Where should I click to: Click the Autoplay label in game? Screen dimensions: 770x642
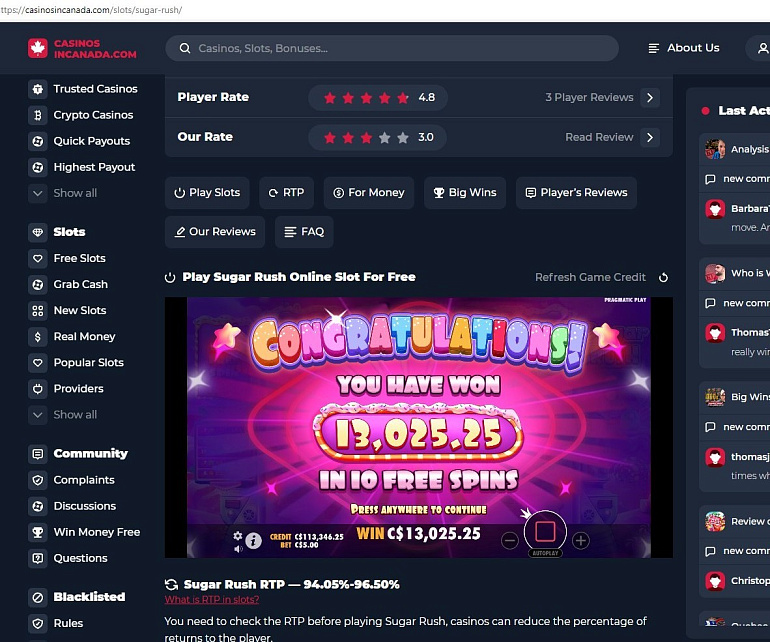(546, 553)
